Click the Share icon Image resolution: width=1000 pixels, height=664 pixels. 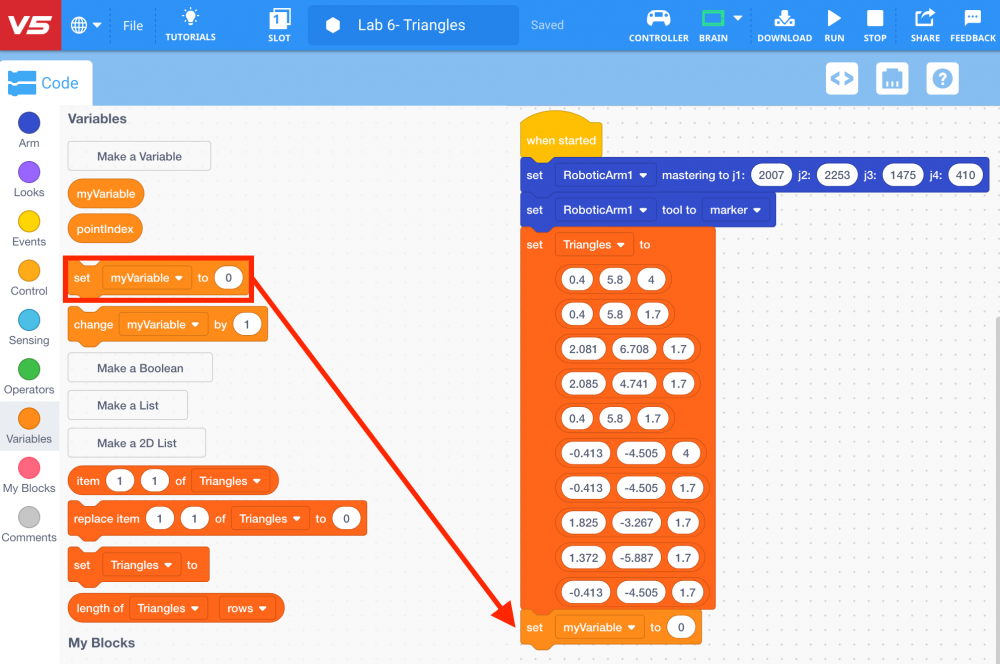click(925, 18)
